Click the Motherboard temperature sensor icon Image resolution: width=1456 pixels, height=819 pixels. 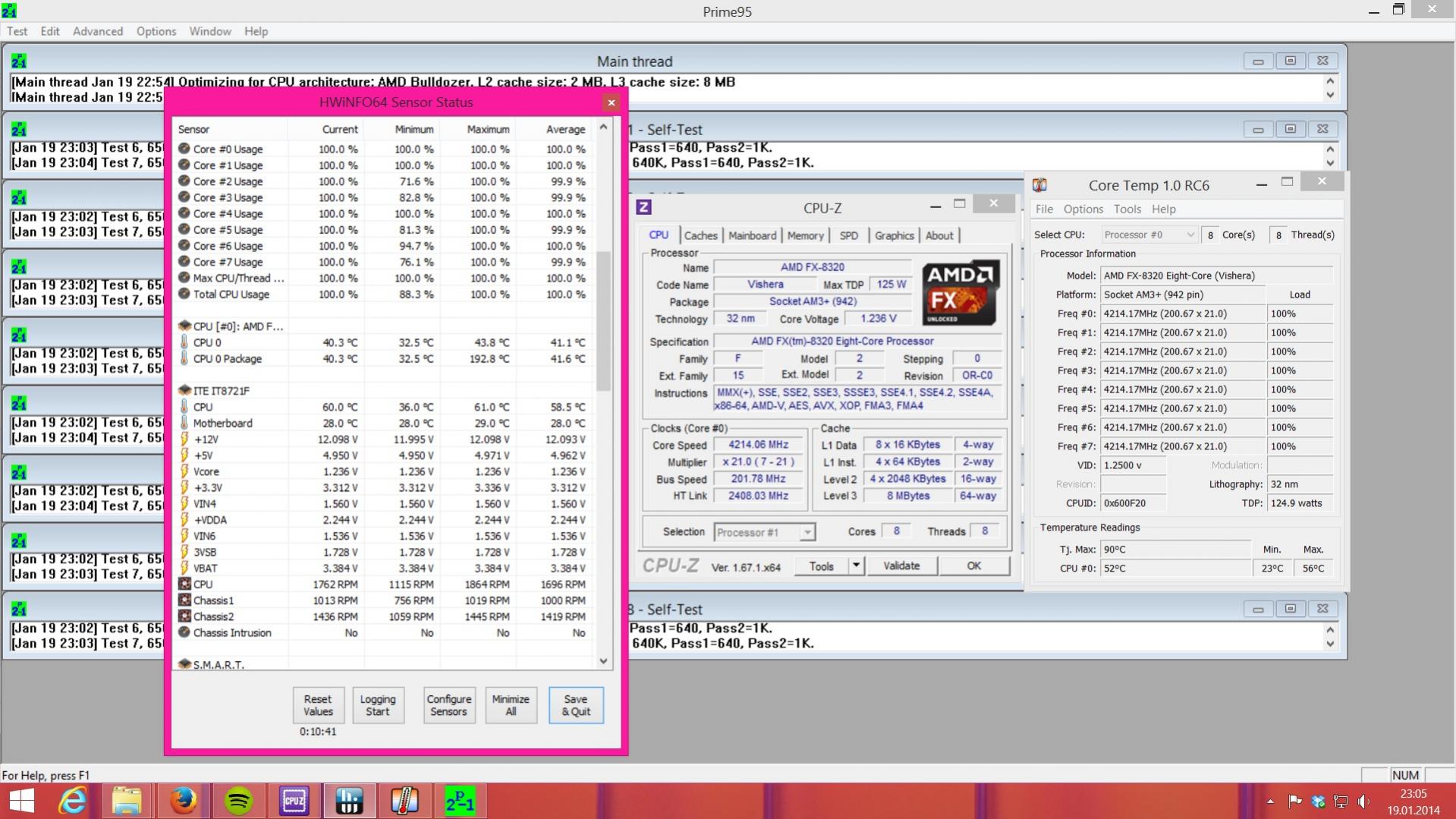click(184, 423)
